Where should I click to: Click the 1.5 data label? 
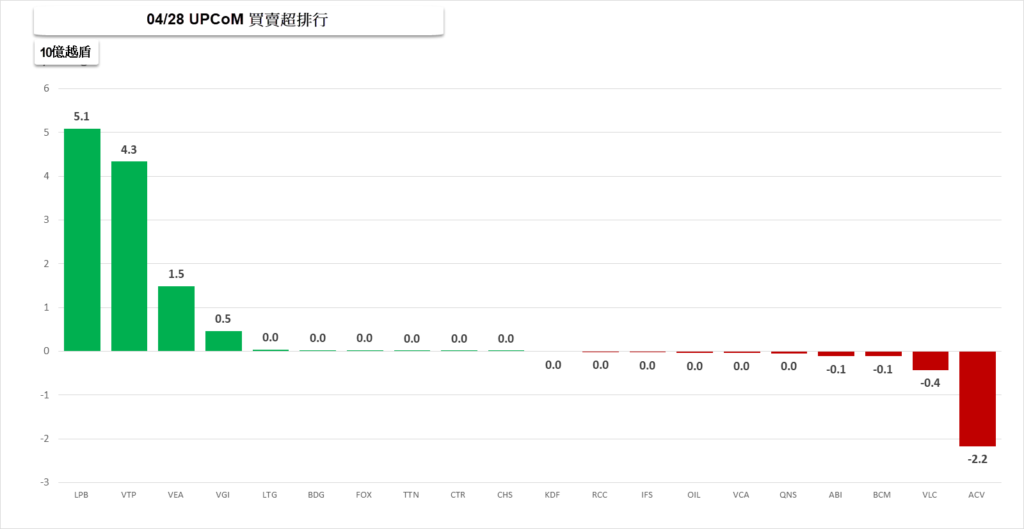click(x=176, y=274)
